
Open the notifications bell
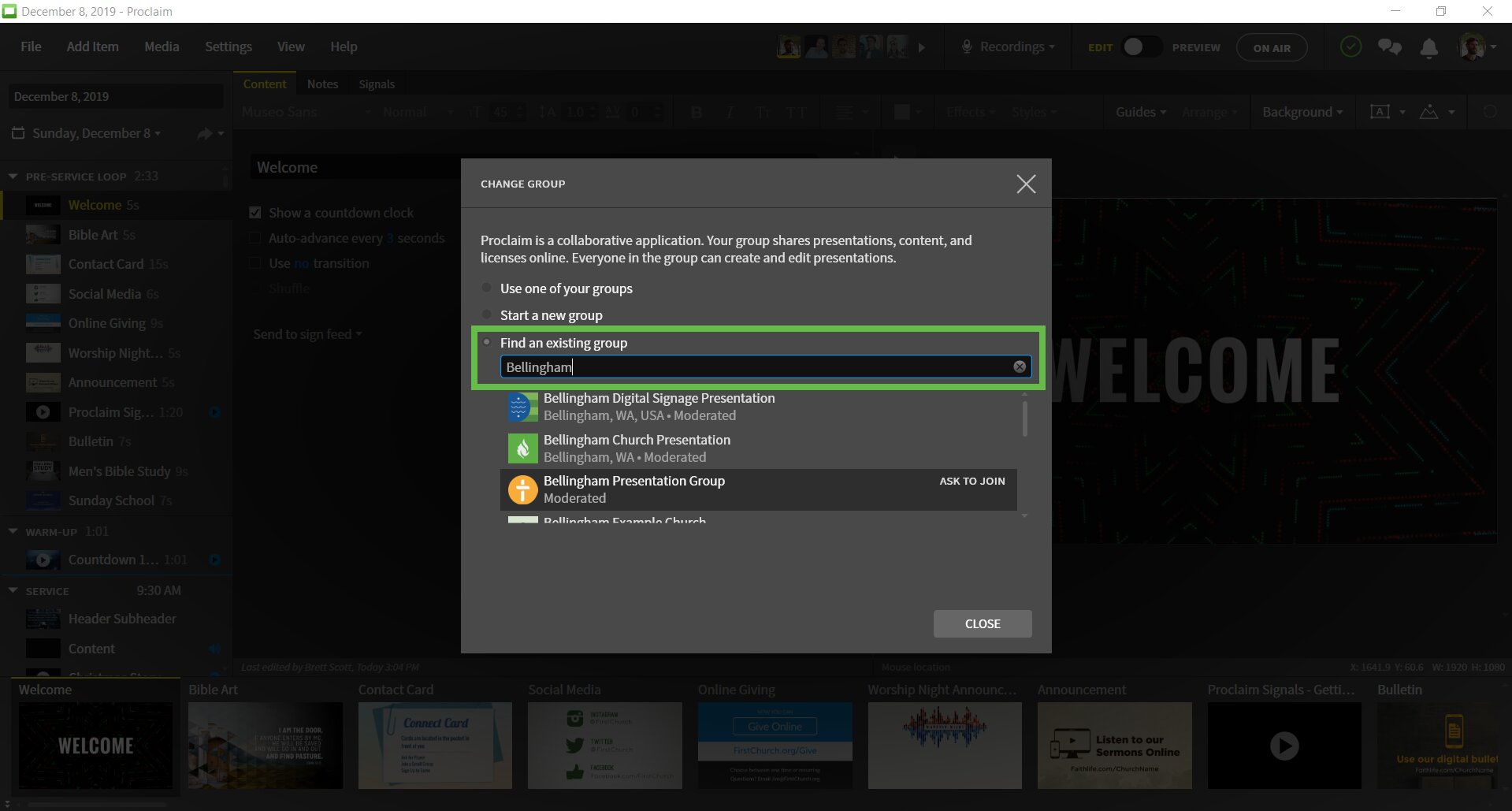(x=1428, y=48)
